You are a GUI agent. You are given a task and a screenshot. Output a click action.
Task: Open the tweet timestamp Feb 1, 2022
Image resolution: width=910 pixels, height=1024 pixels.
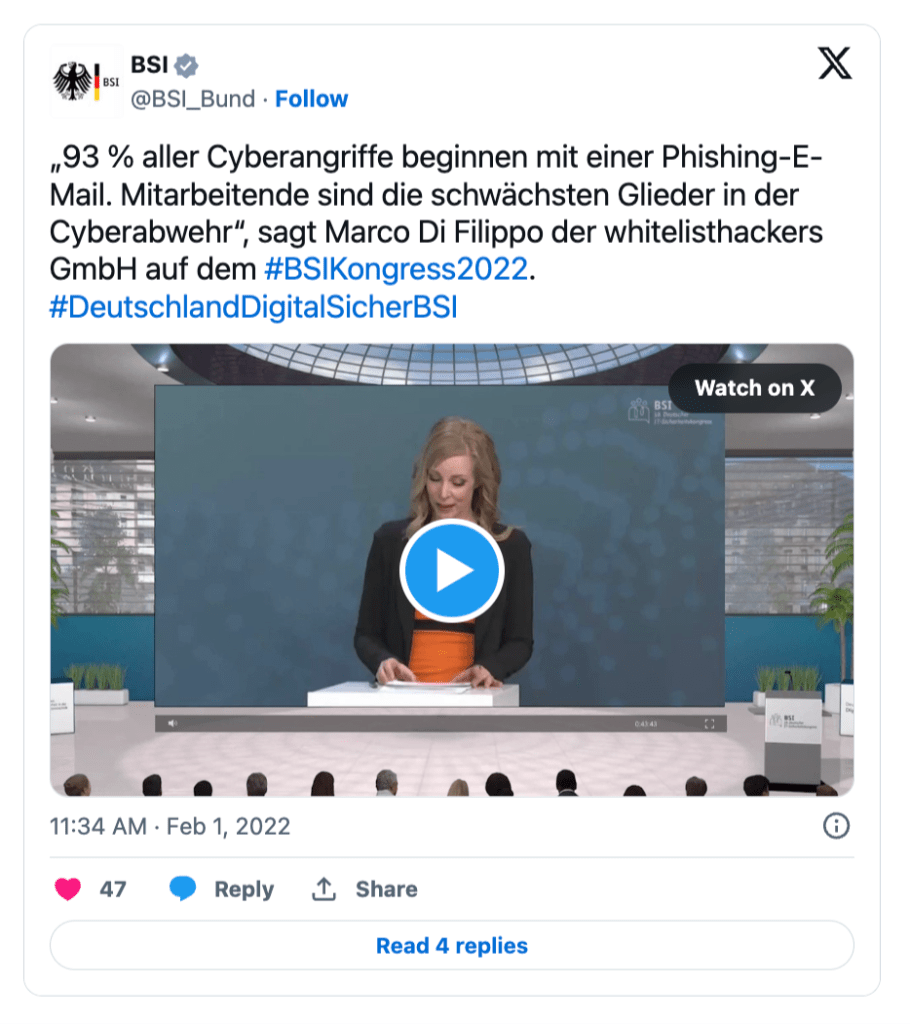170,827
